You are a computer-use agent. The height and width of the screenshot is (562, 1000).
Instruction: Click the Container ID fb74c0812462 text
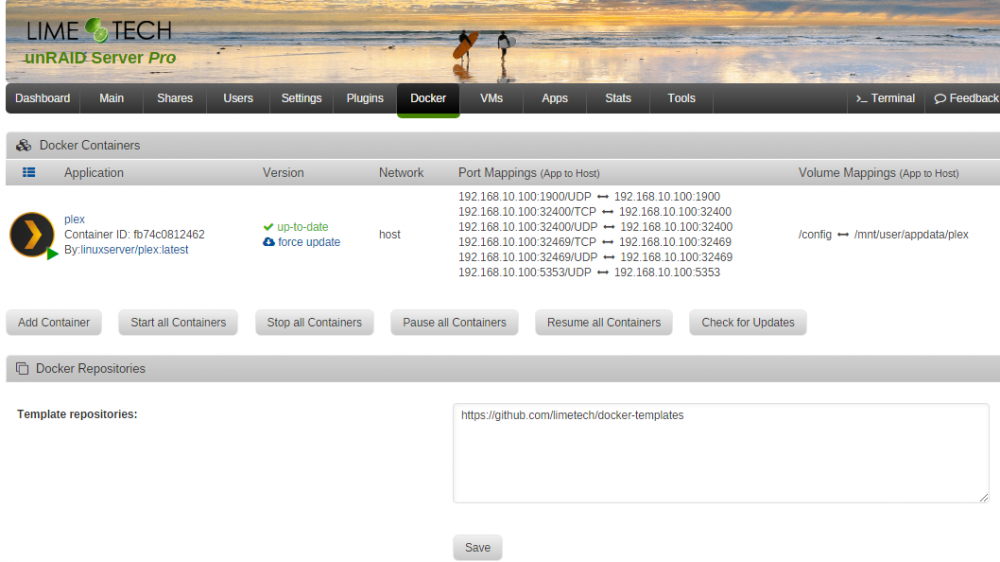click(134, 234)
